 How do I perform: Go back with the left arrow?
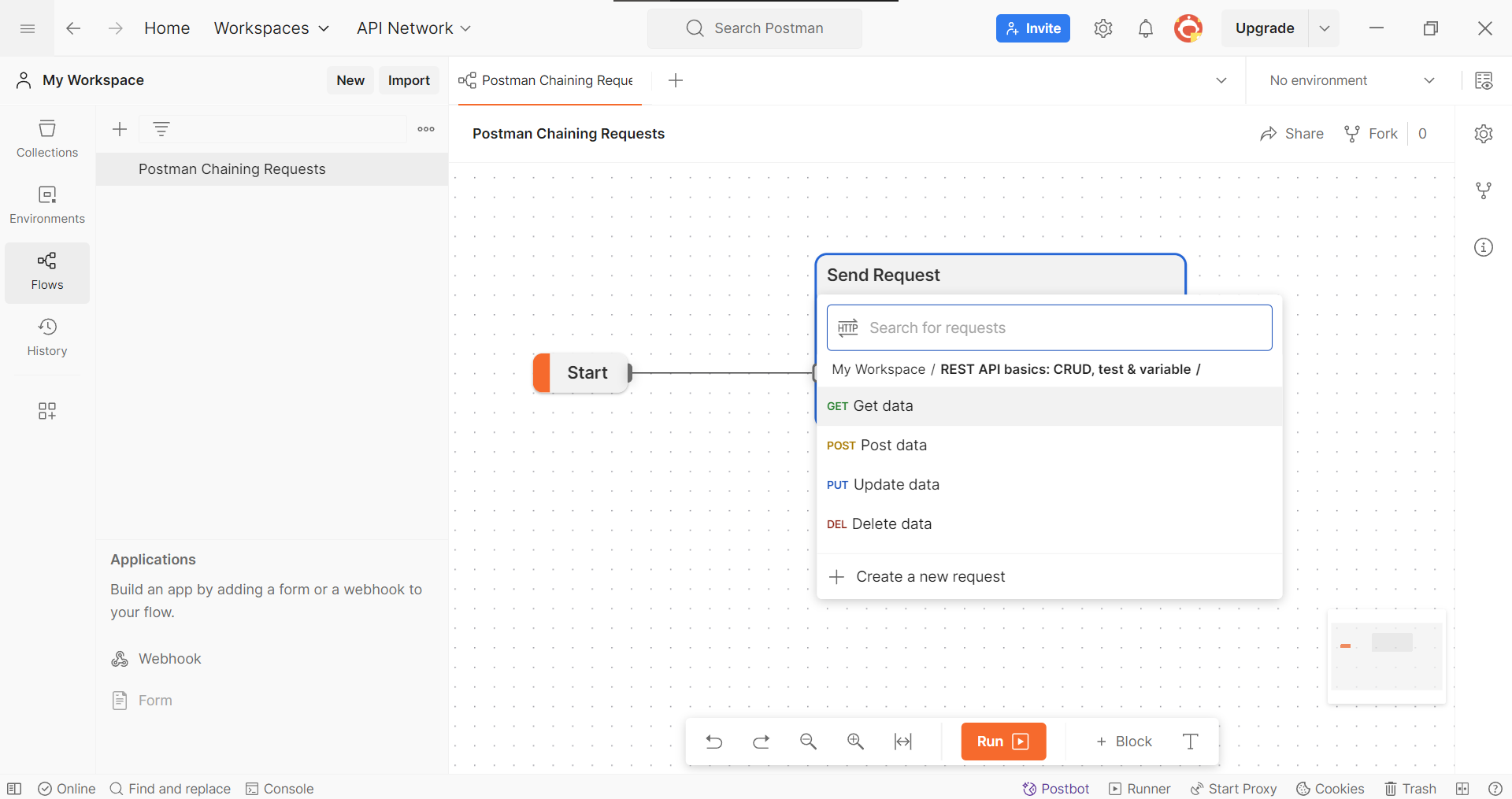pos(73,28)
